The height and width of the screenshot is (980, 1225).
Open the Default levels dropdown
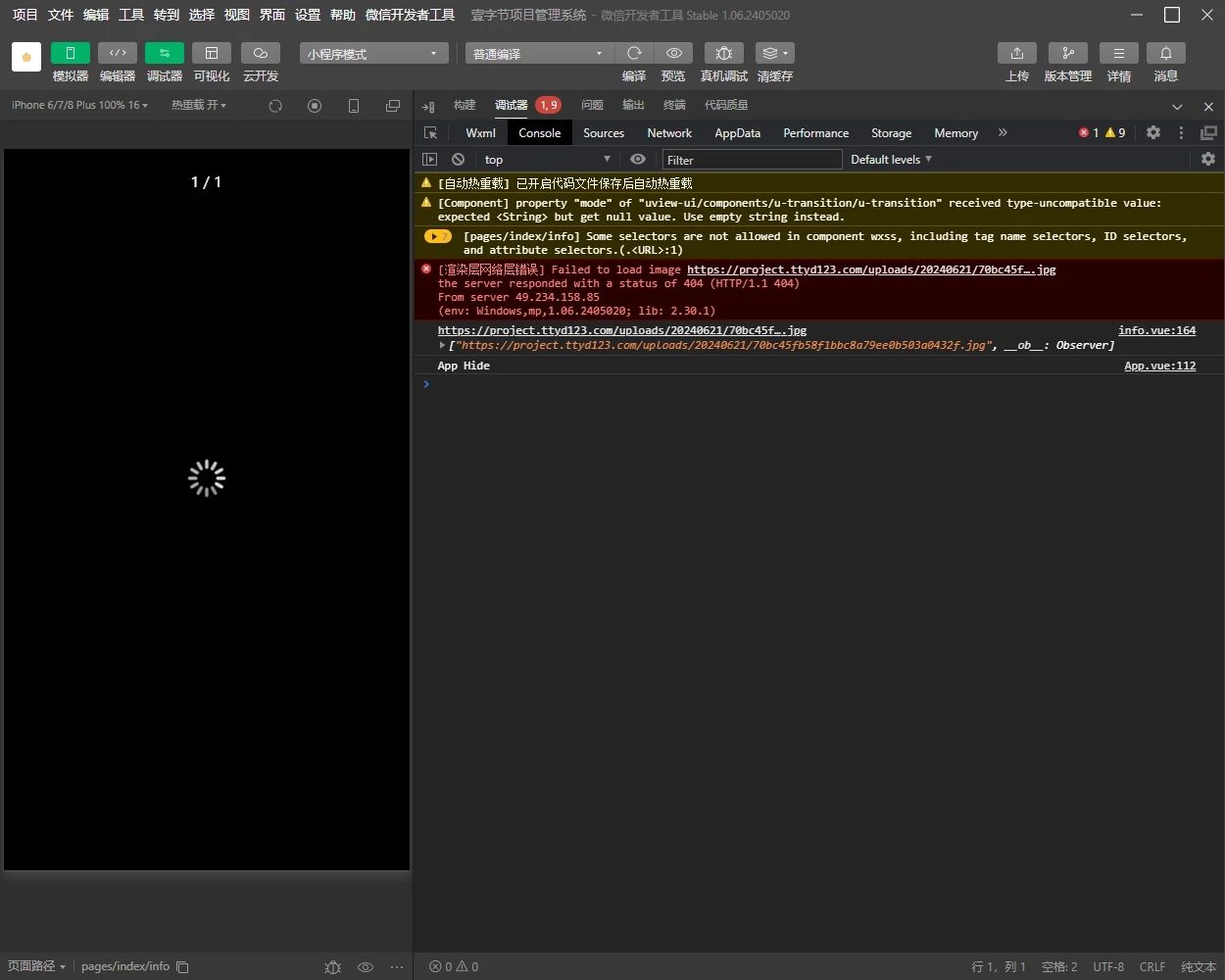[x=891, y=159]
